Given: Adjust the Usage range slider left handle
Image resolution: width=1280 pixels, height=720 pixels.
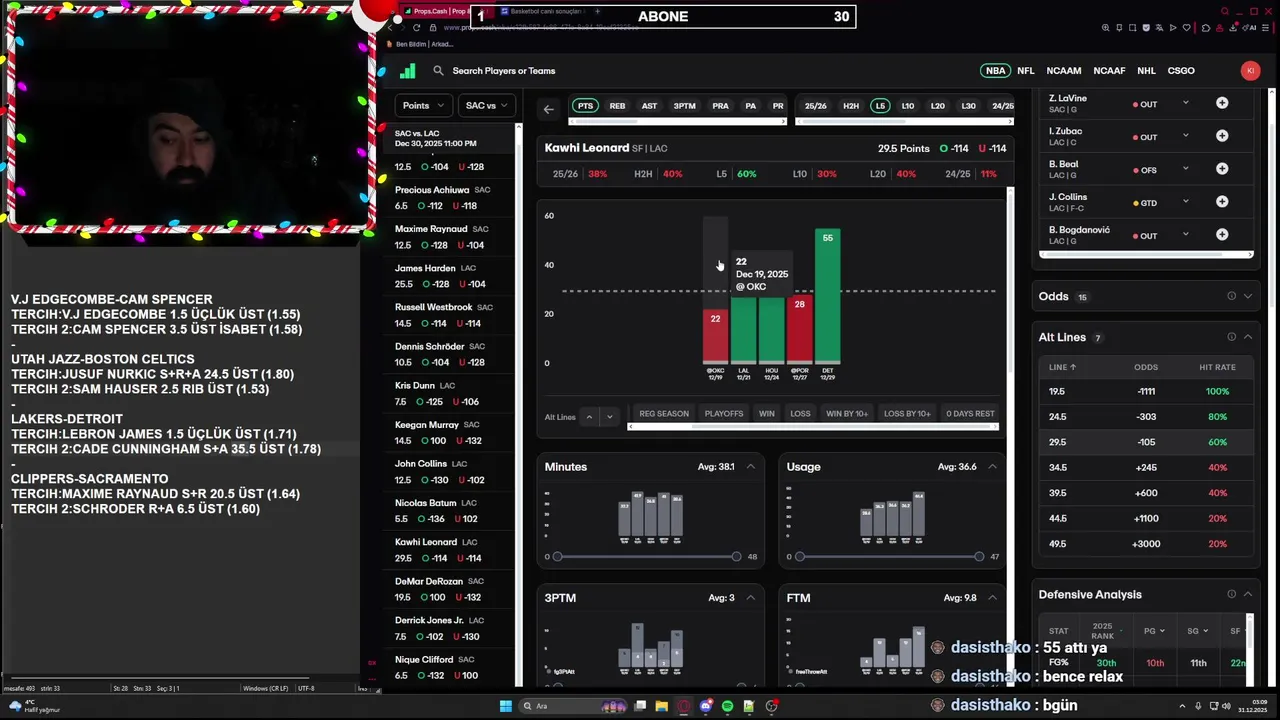Looking at the screenshot, I should click(799, 556).
